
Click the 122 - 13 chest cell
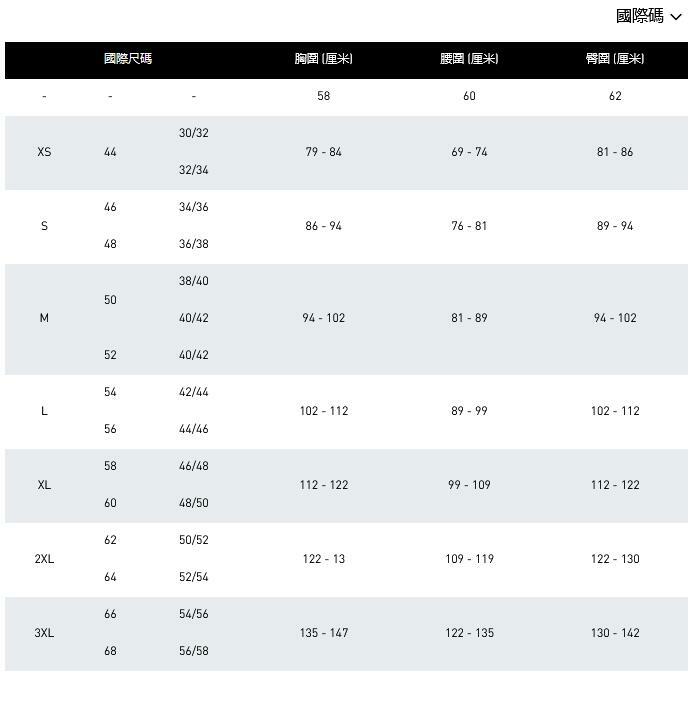tap(323, 559)
